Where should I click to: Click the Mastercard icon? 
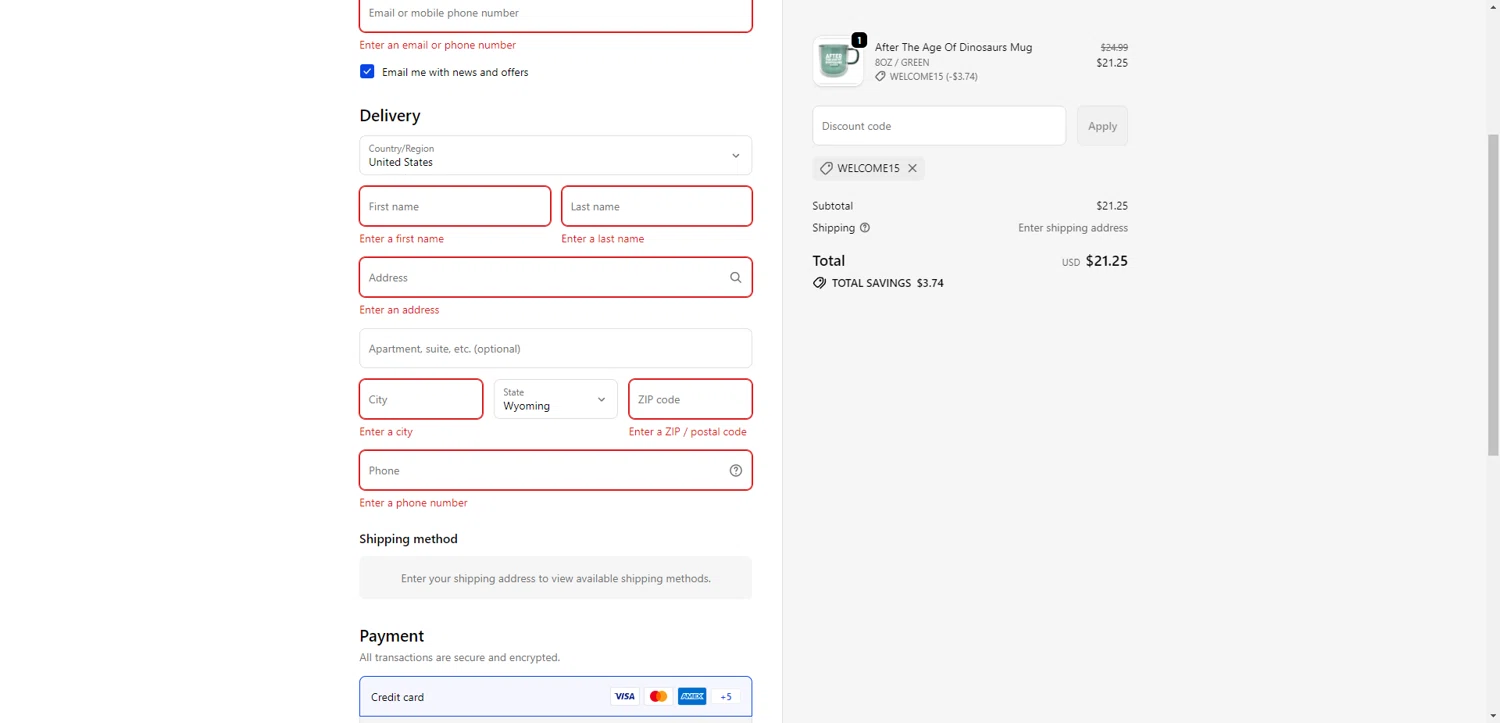[x=658, y=697]
